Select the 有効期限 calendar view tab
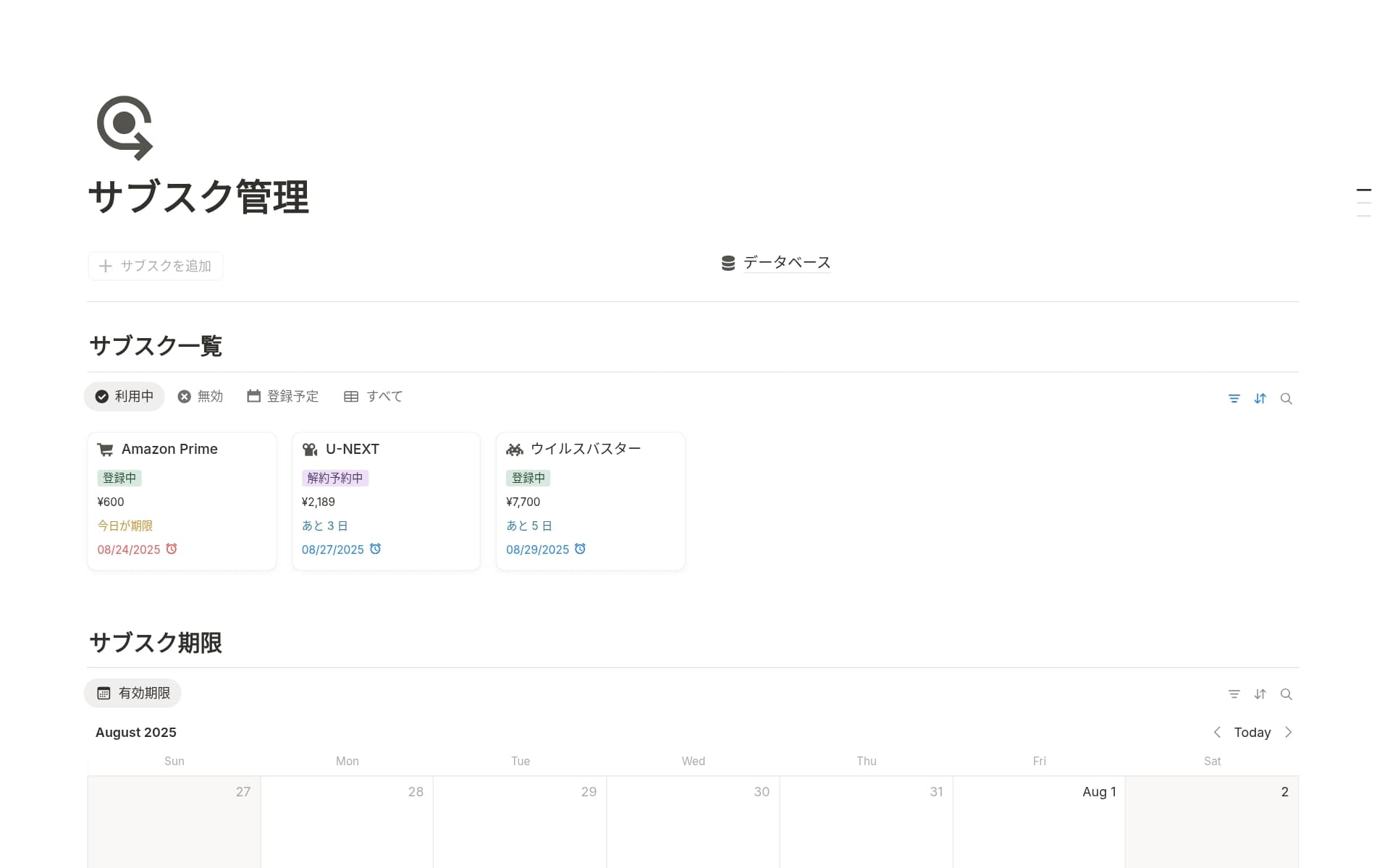The height and width of the screenshot is (868, 1390). tap(133, 693)
